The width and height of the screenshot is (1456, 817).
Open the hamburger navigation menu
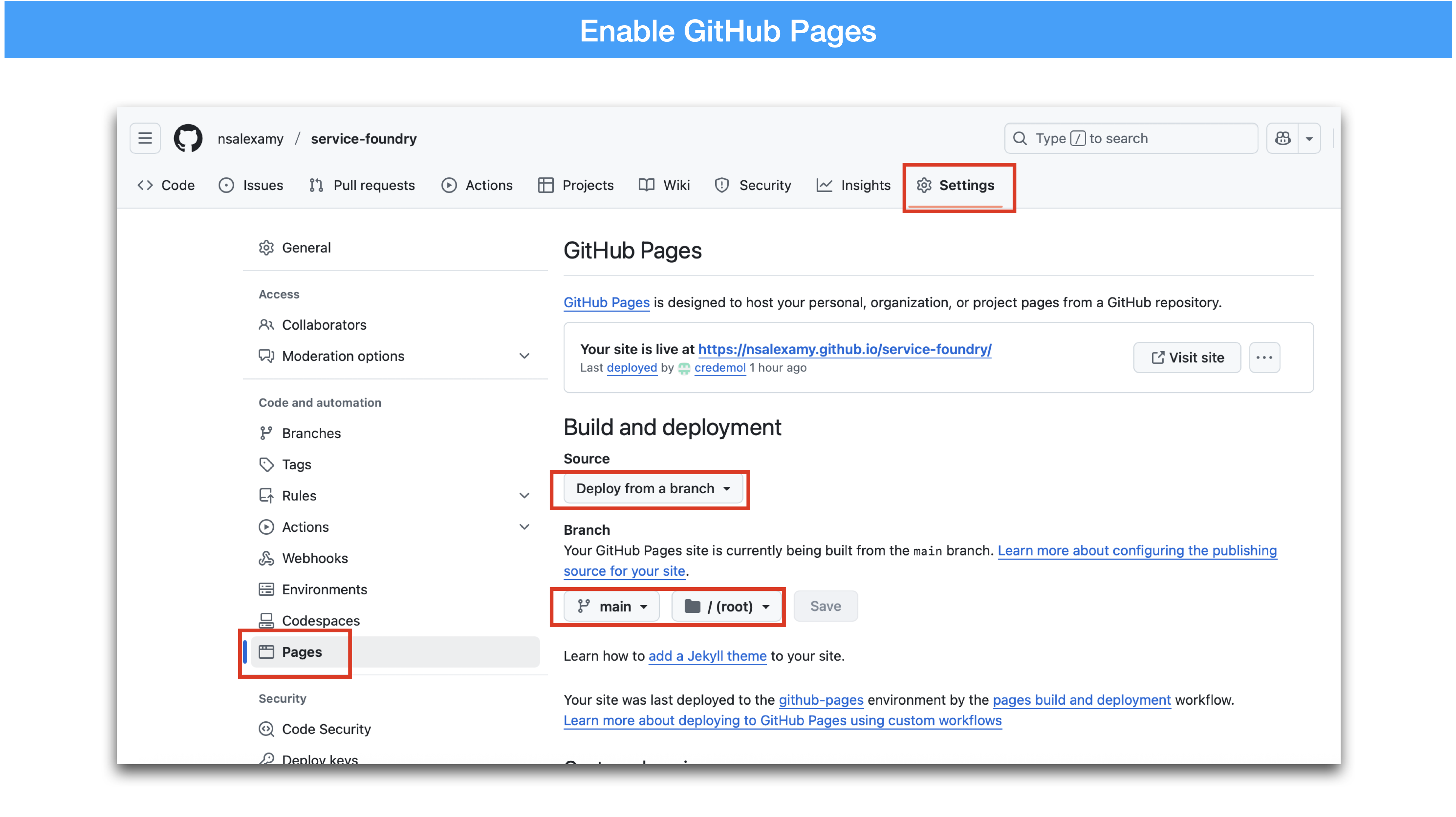[x=145, y=138]
